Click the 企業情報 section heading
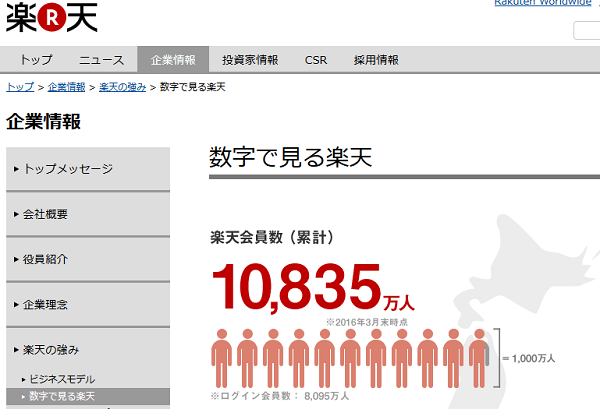Image resolution: width=600 pixels, height=409 pixels. pyautogui.click(x=43, y=122)
